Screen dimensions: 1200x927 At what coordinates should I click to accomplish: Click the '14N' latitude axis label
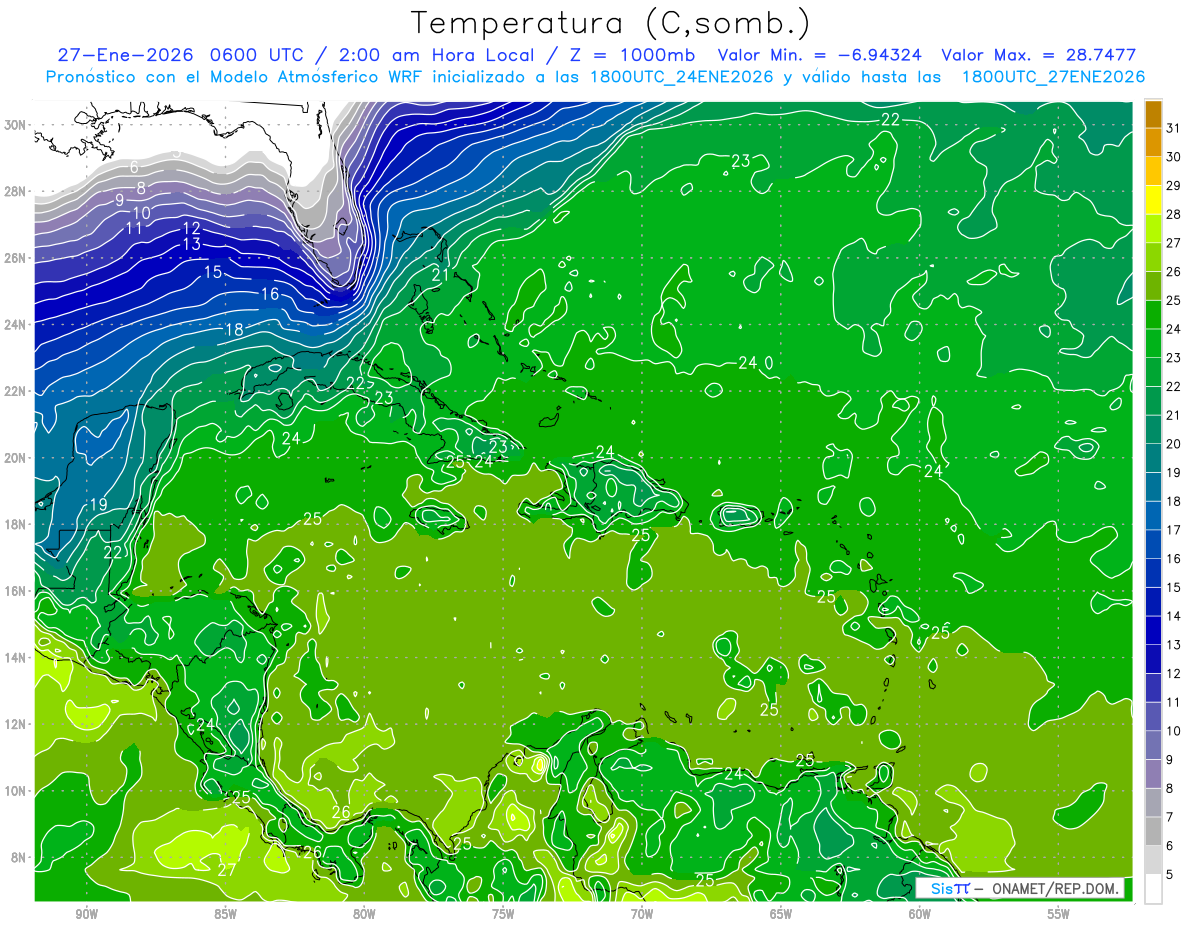pos(15,658)
